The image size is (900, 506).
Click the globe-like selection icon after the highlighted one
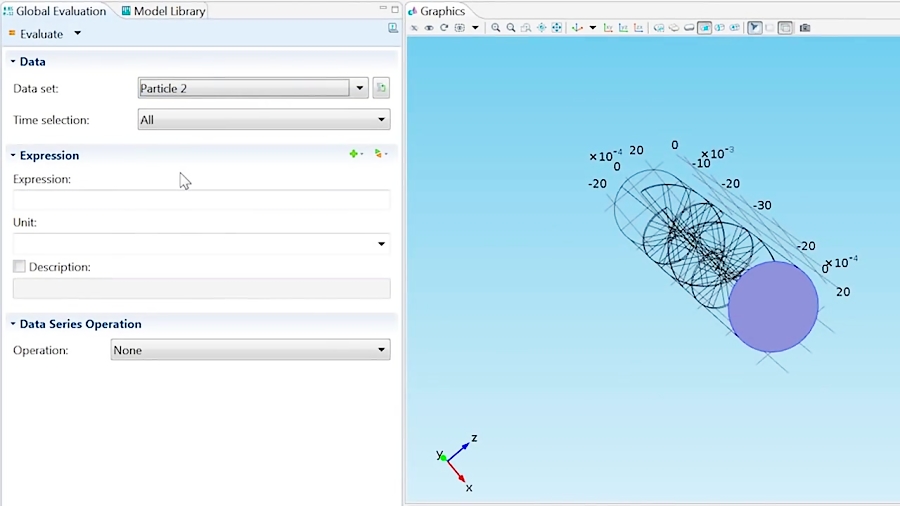[720, 28]
